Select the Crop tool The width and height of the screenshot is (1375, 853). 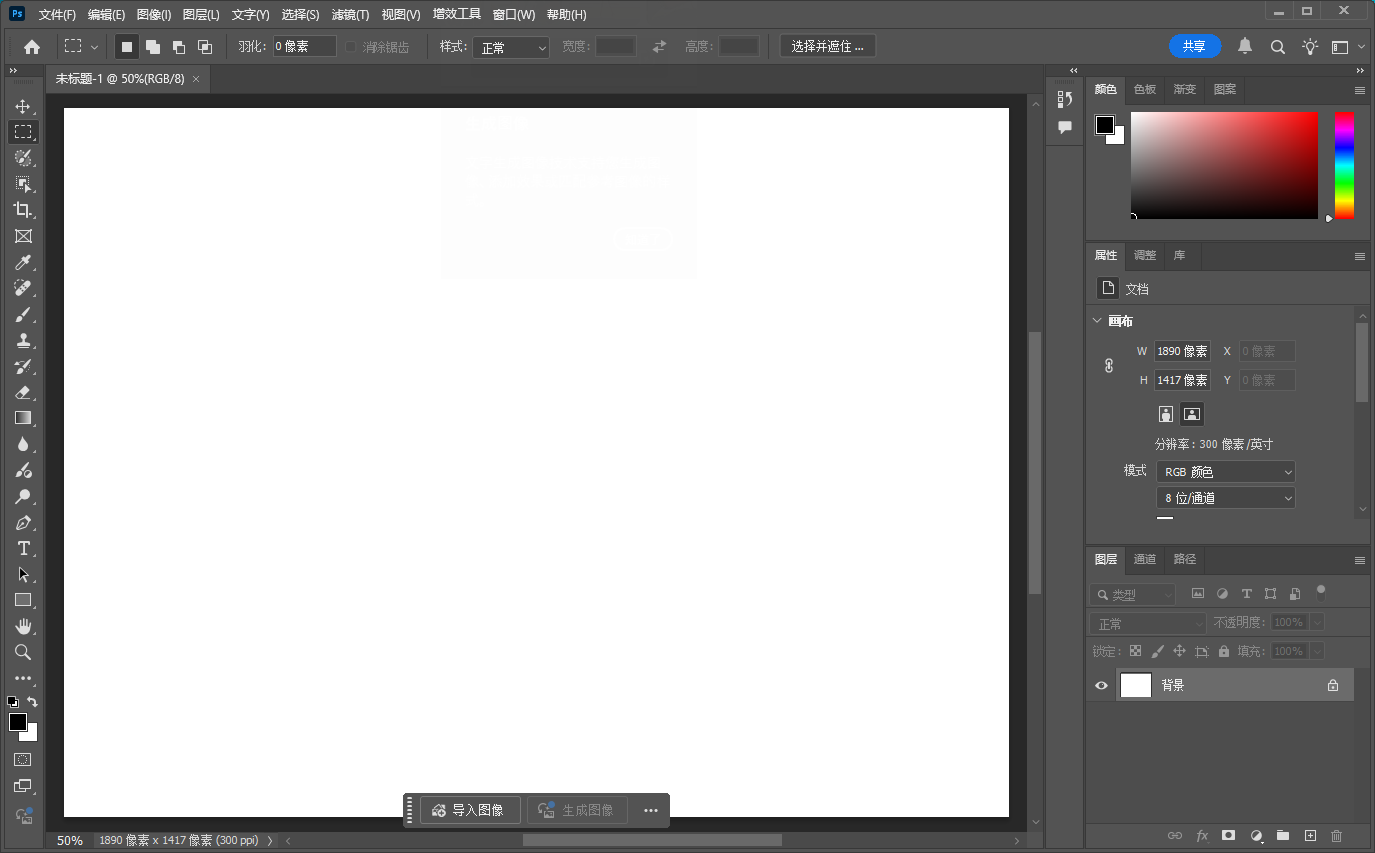pyautogui.click(x=23, y=210)
